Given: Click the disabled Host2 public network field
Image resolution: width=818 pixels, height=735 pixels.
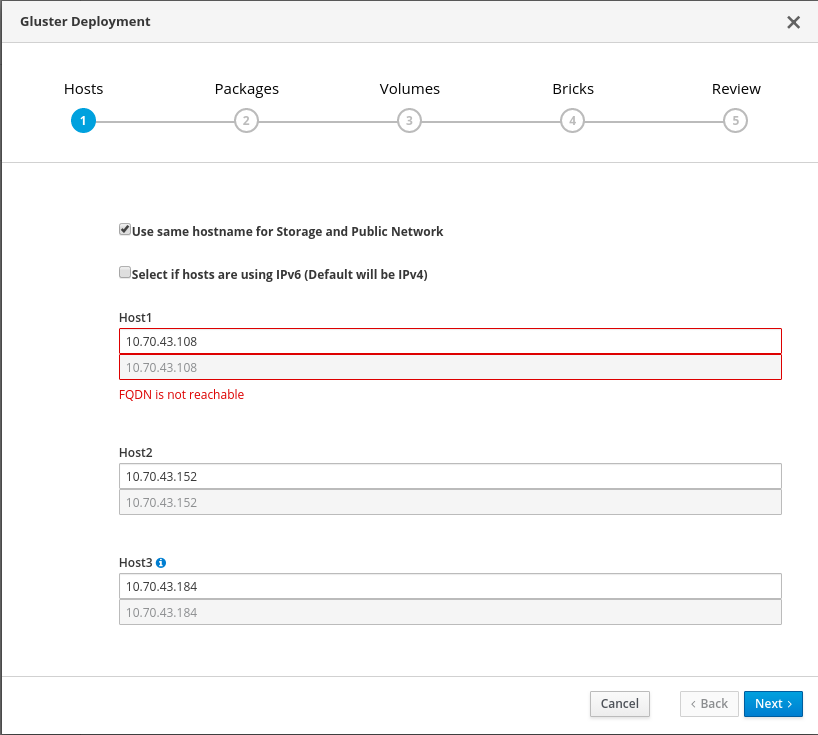Looking at the screenshot, I should pyautogui.click(x=450, y=502).
